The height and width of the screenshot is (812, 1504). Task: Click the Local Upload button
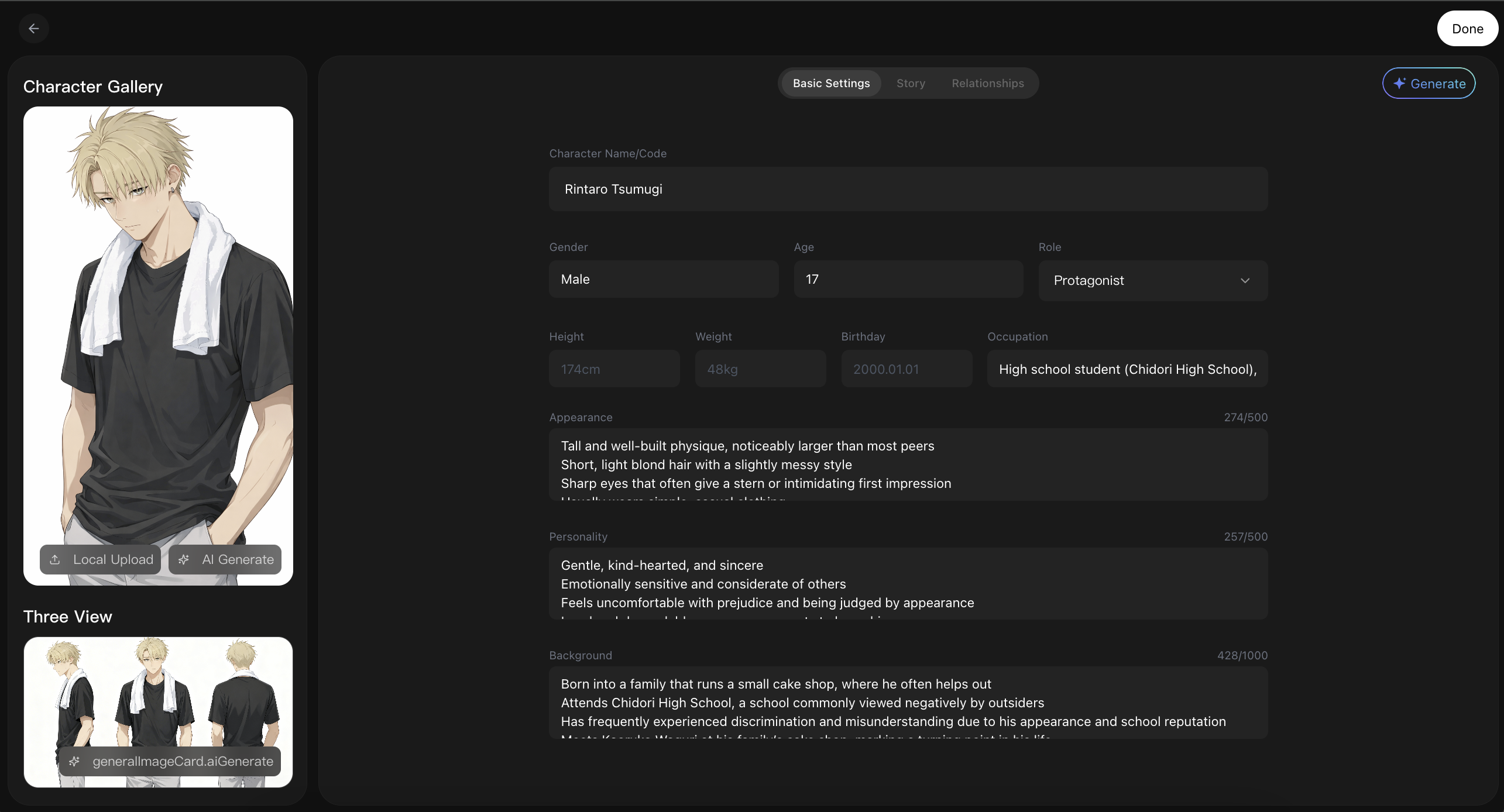[101, 560]
